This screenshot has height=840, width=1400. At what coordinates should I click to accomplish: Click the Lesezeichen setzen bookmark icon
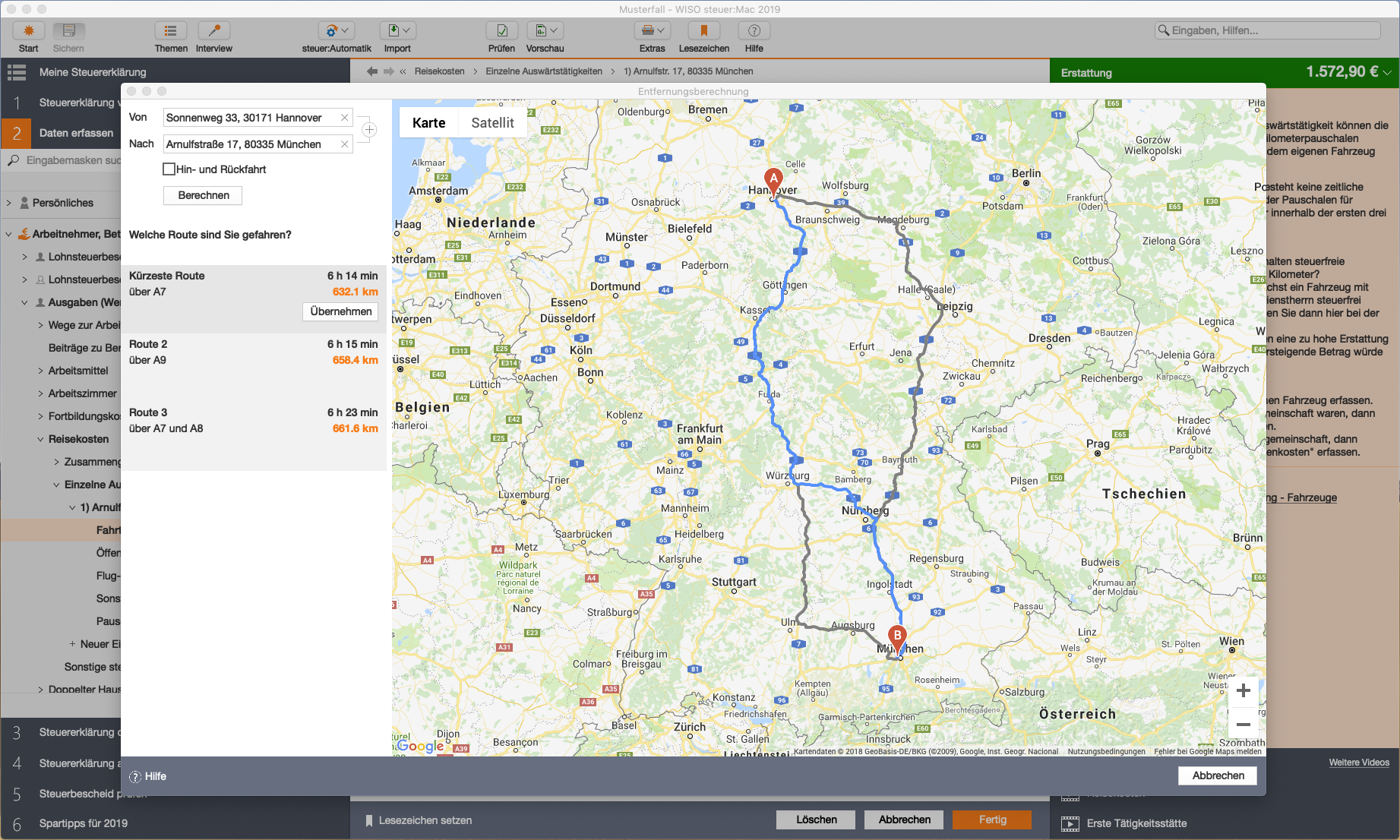(369, 820)
